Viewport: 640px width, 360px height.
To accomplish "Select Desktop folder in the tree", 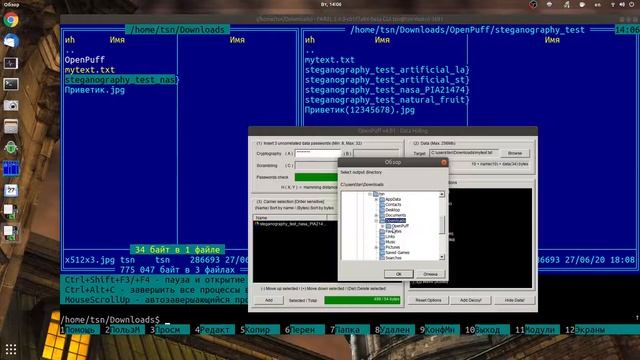I will 393,210.
